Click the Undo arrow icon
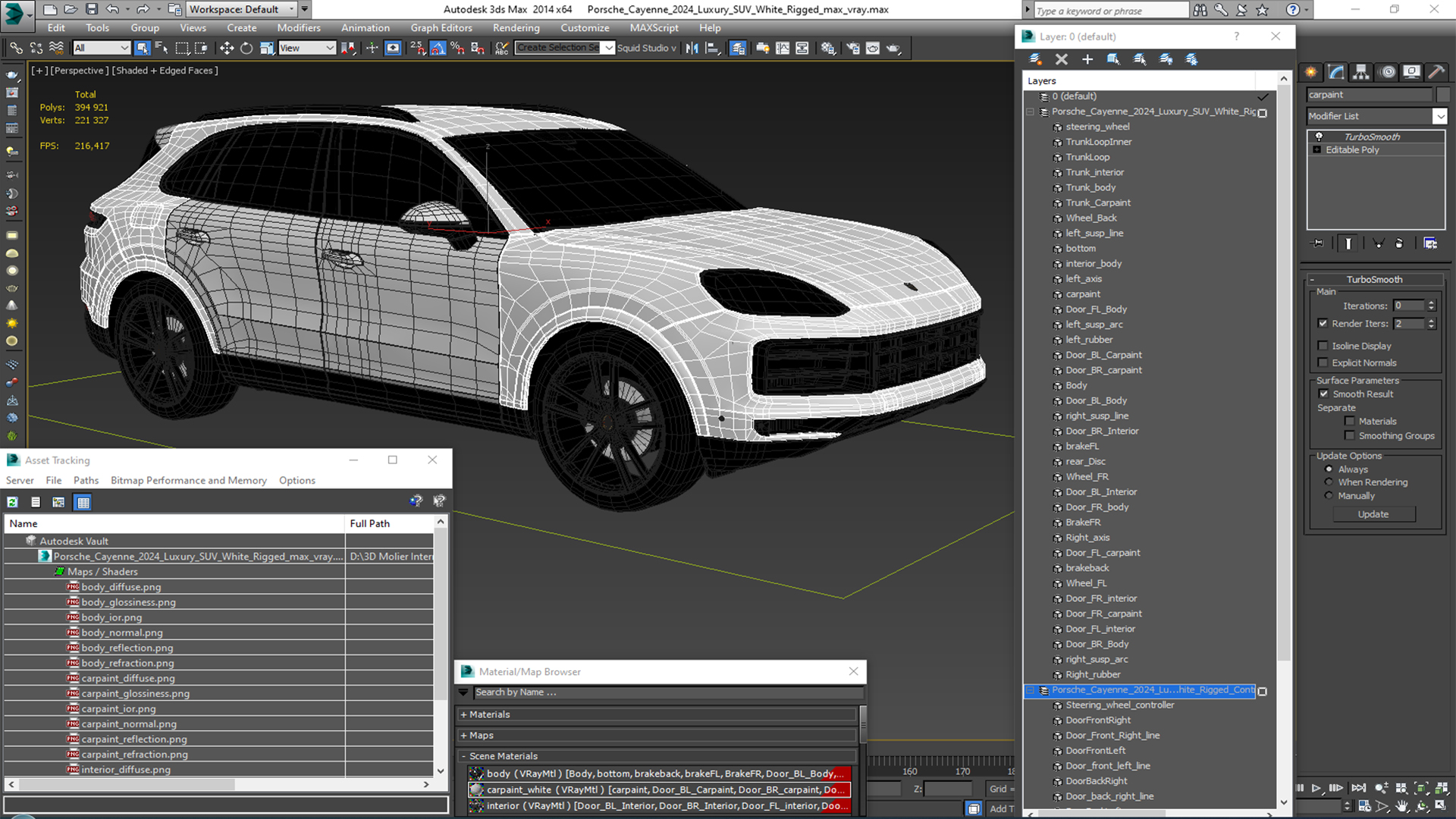The width and height of the screenshot is (1456, 819). pos(112,9)
